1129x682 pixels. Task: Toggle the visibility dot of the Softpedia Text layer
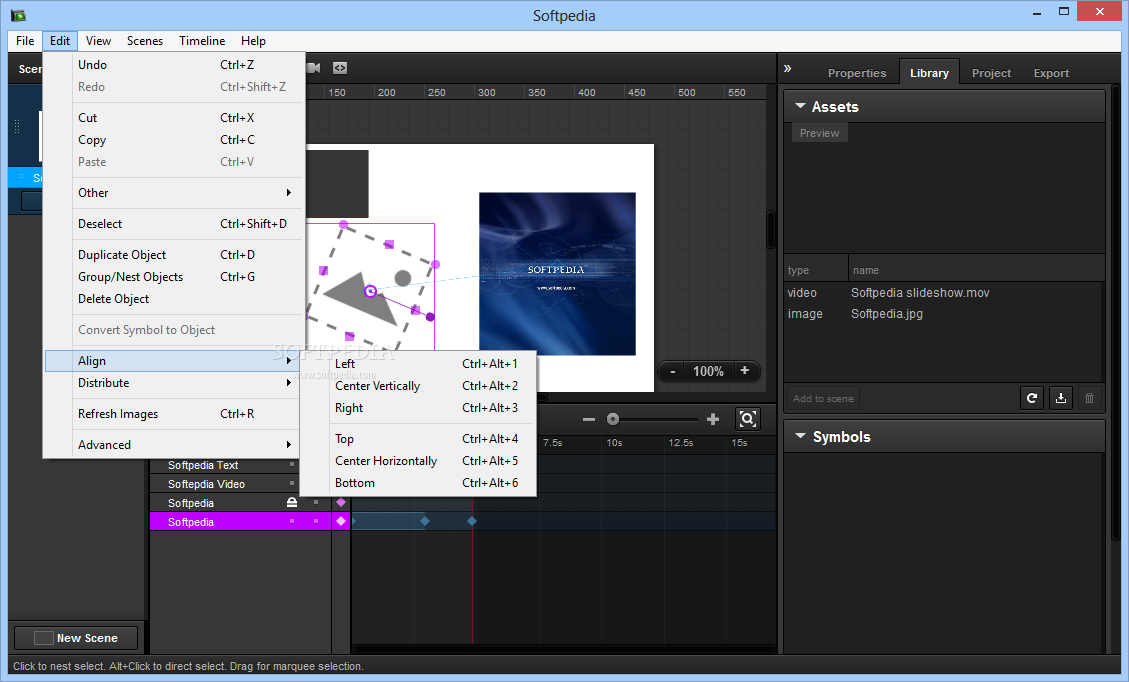click(x=292, y=465)
